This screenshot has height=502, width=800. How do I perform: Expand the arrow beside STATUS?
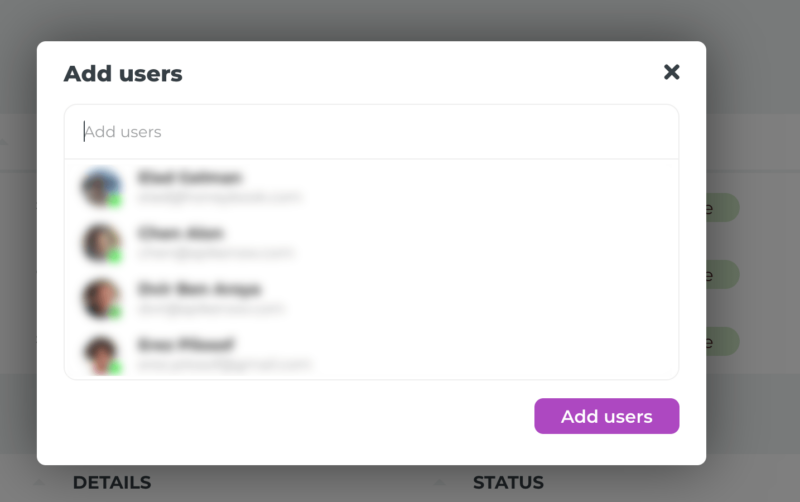point(440,483)
